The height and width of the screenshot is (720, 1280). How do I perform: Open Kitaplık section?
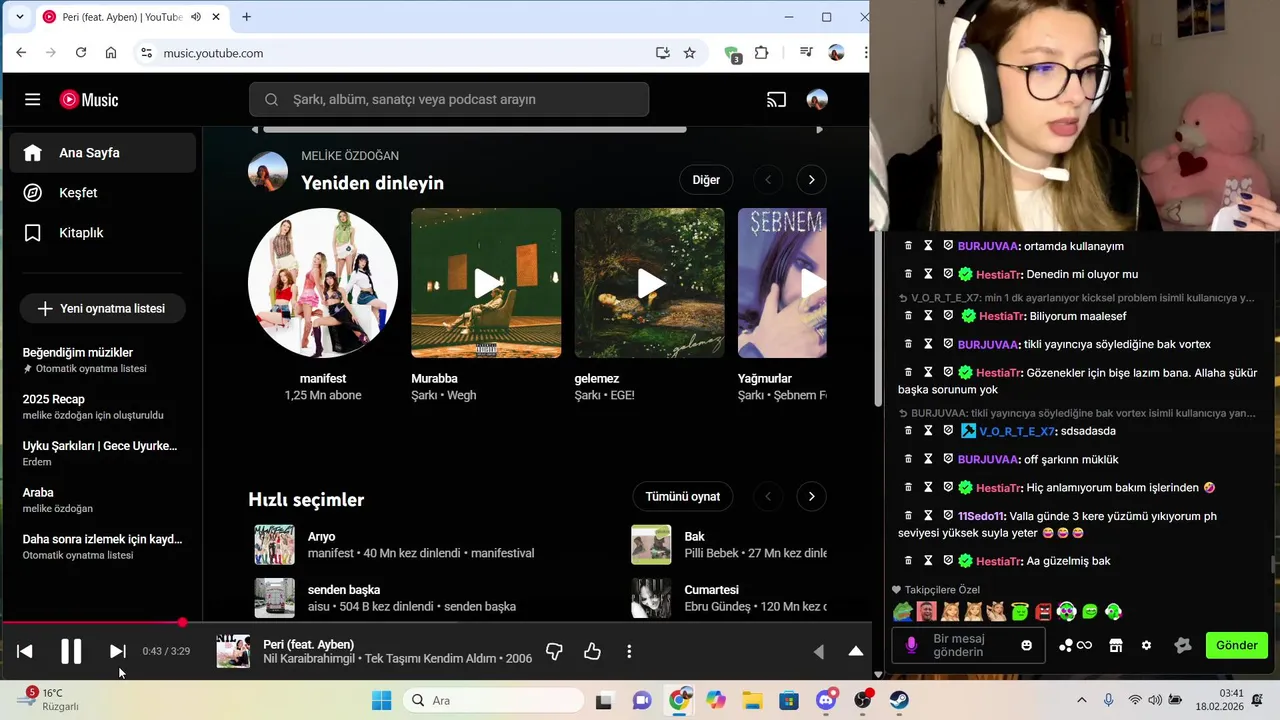103,232
